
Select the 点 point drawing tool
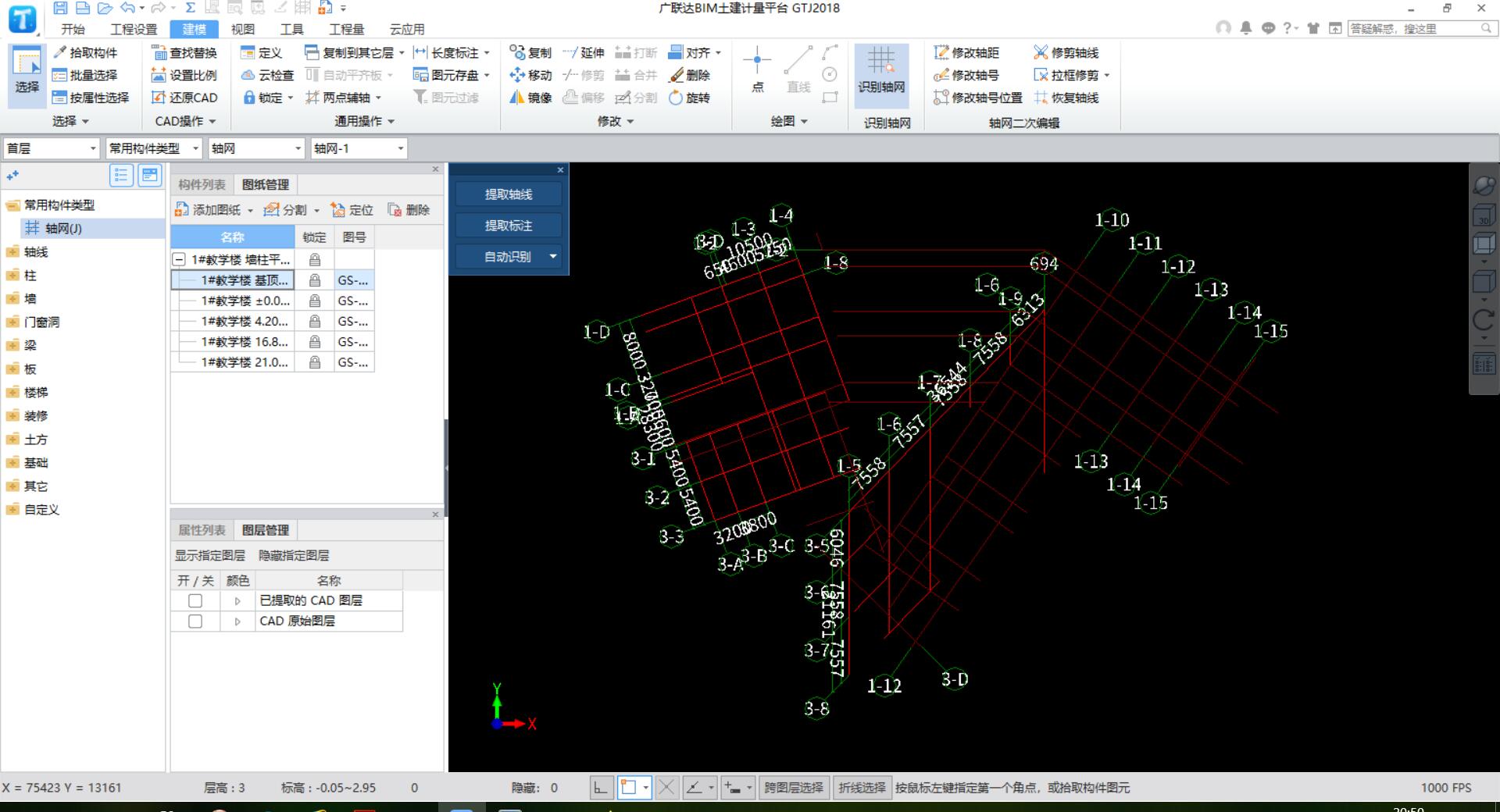(757, 70)
